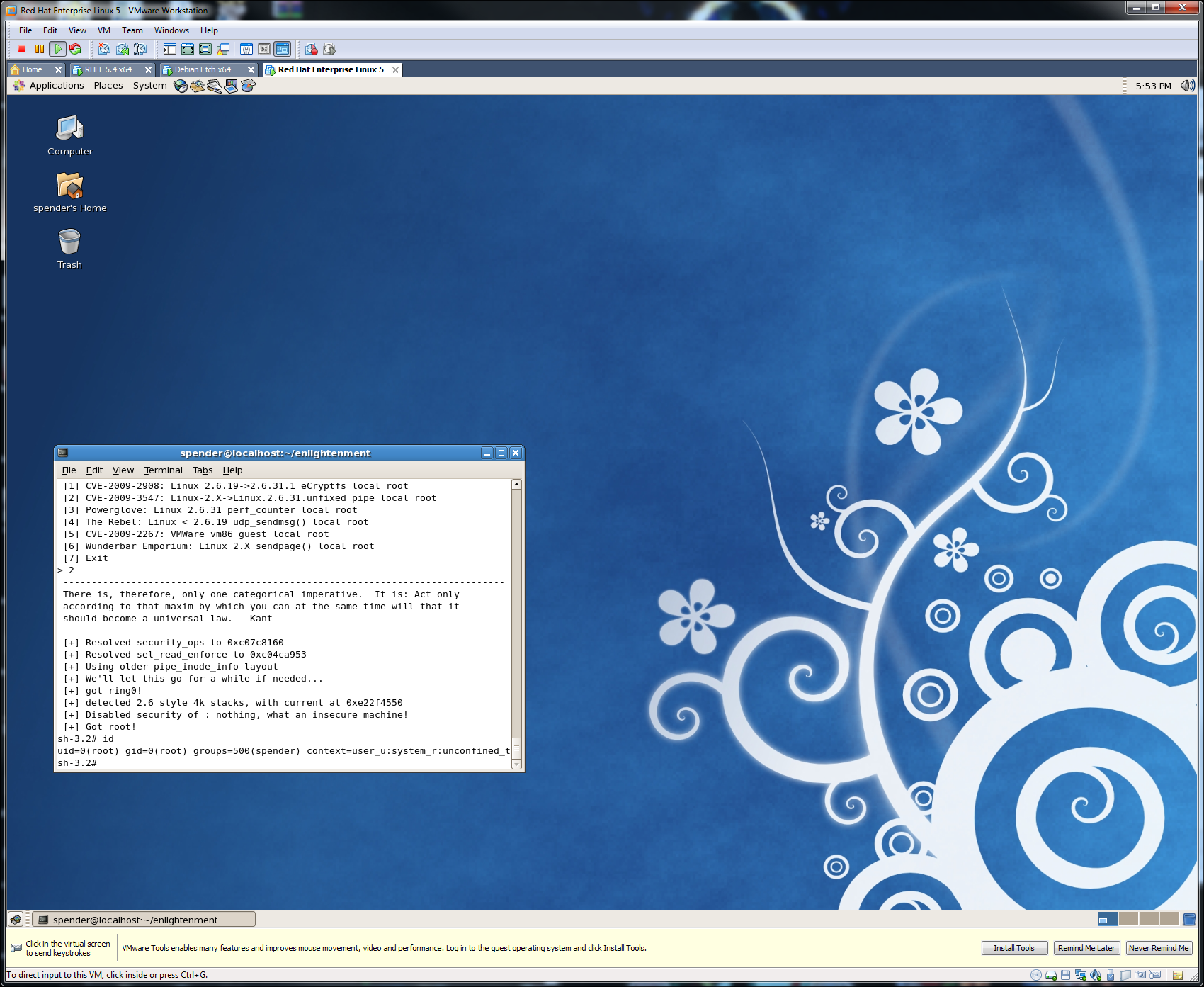Click the Never Remind Me button
This screenshot has height=987, width=1204.
pos(1159,949)
